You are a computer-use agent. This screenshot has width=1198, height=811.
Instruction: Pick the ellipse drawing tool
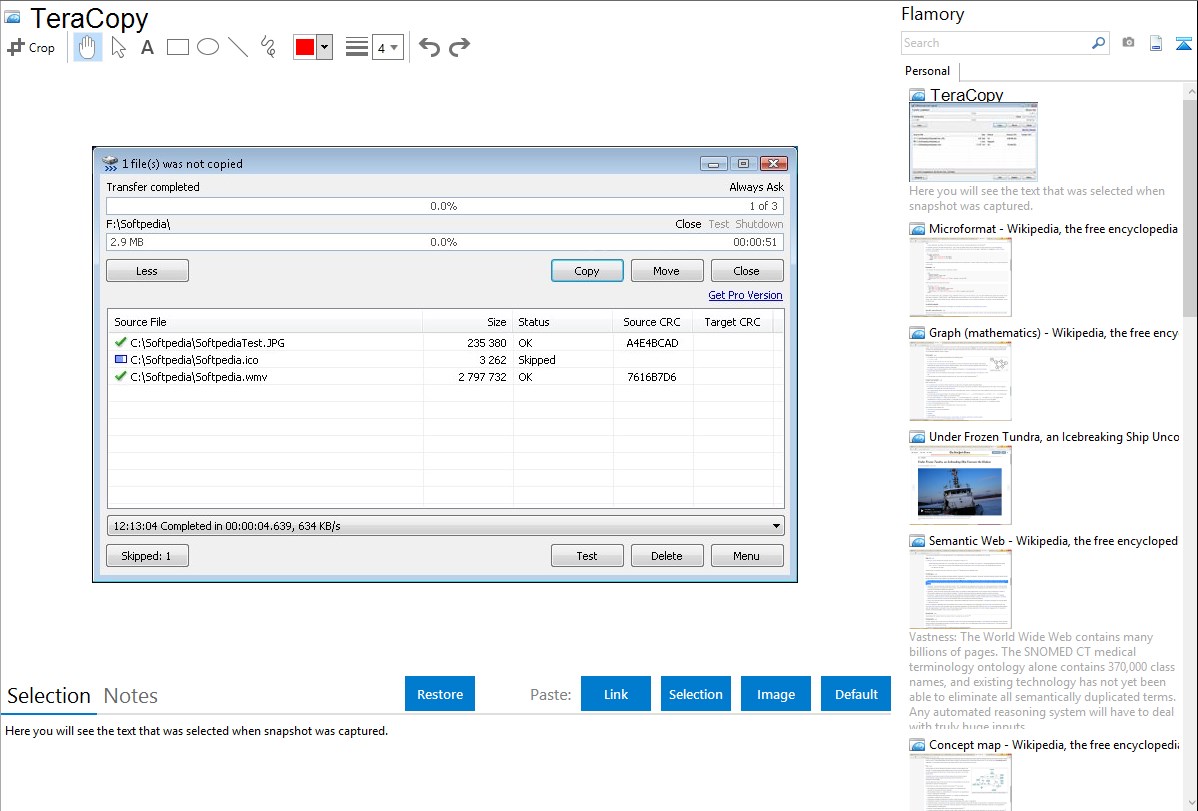(208, 47)
